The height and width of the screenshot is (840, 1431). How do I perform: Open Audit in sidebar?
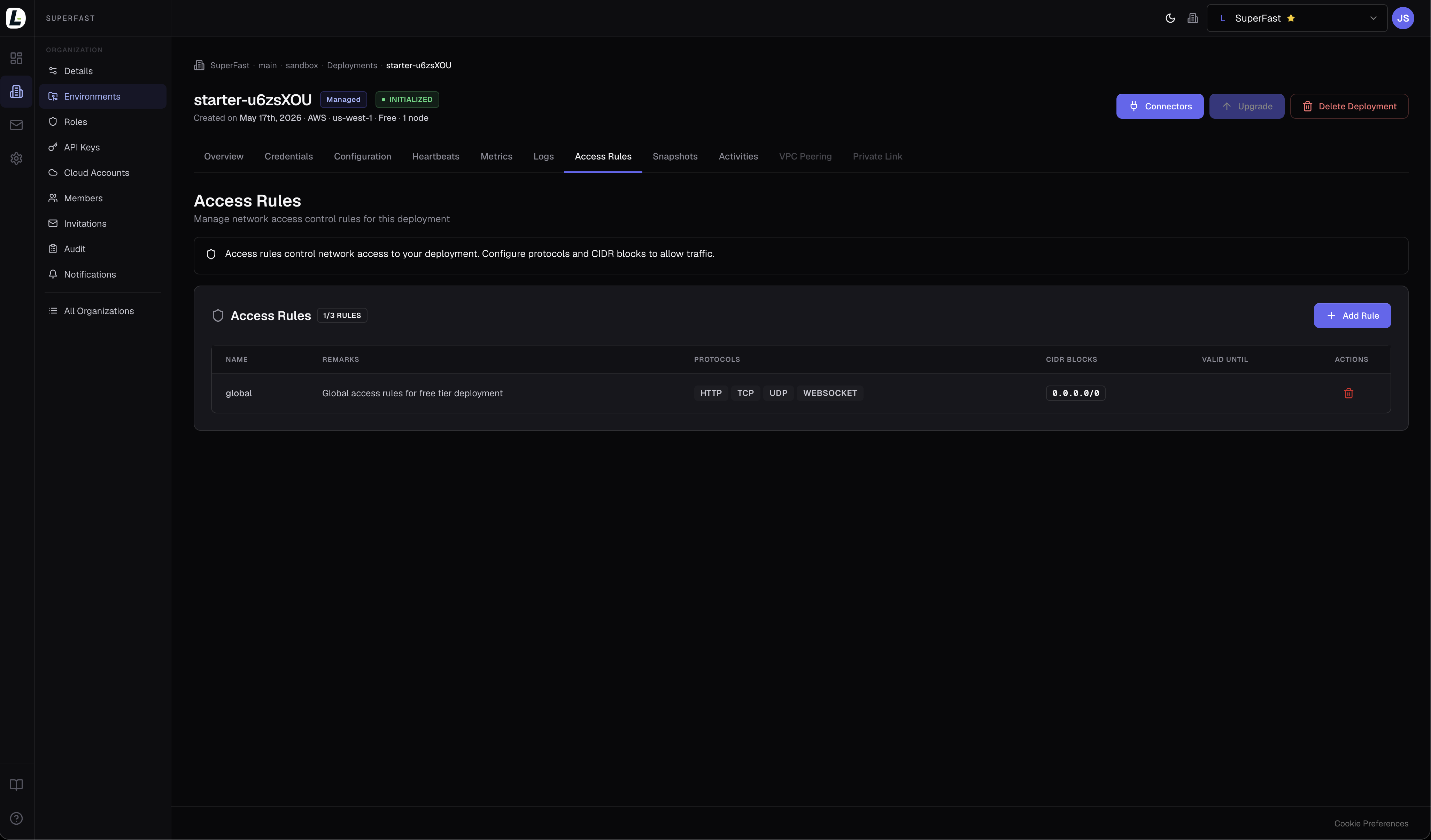[103, 249]
